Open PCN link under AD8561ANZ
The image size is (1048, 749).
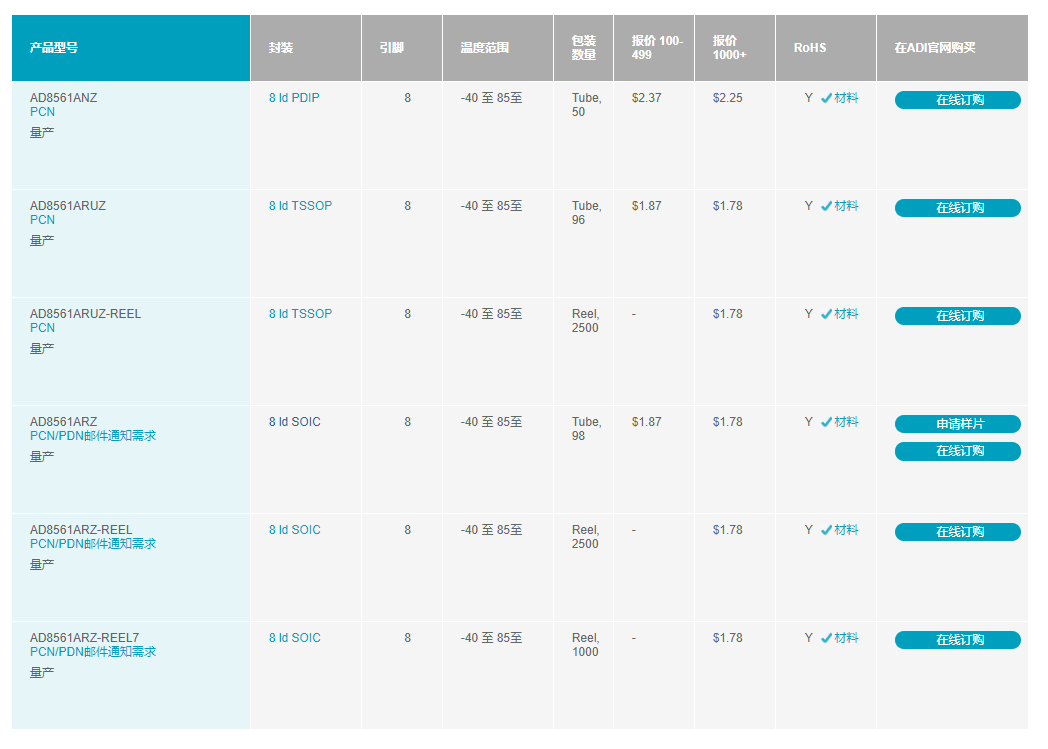[42, 112]
